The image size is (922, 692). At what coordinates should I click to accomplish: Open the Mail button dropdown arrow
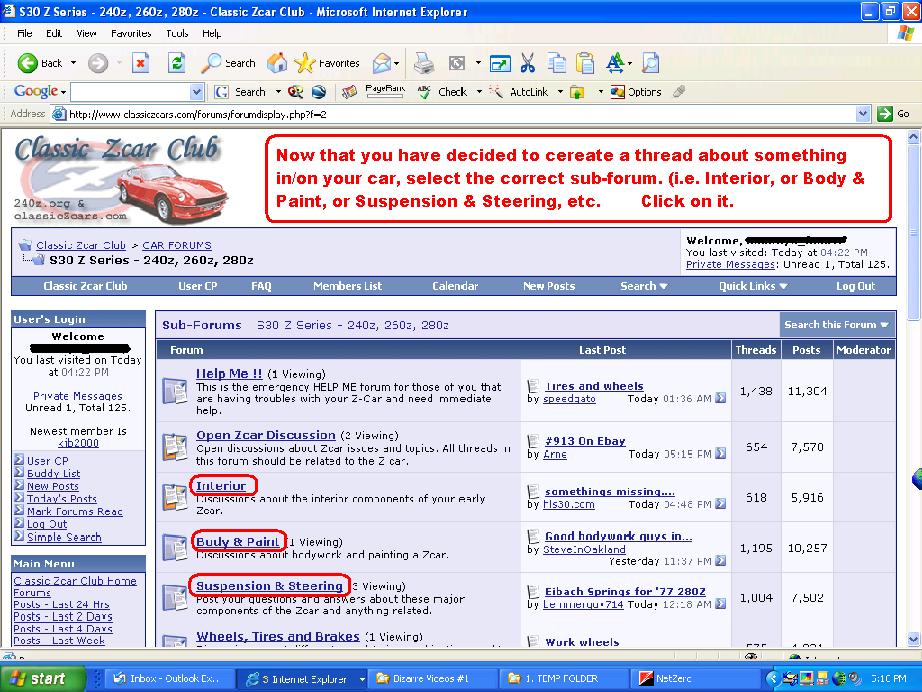pyautogui.click(x=397, y=63)
